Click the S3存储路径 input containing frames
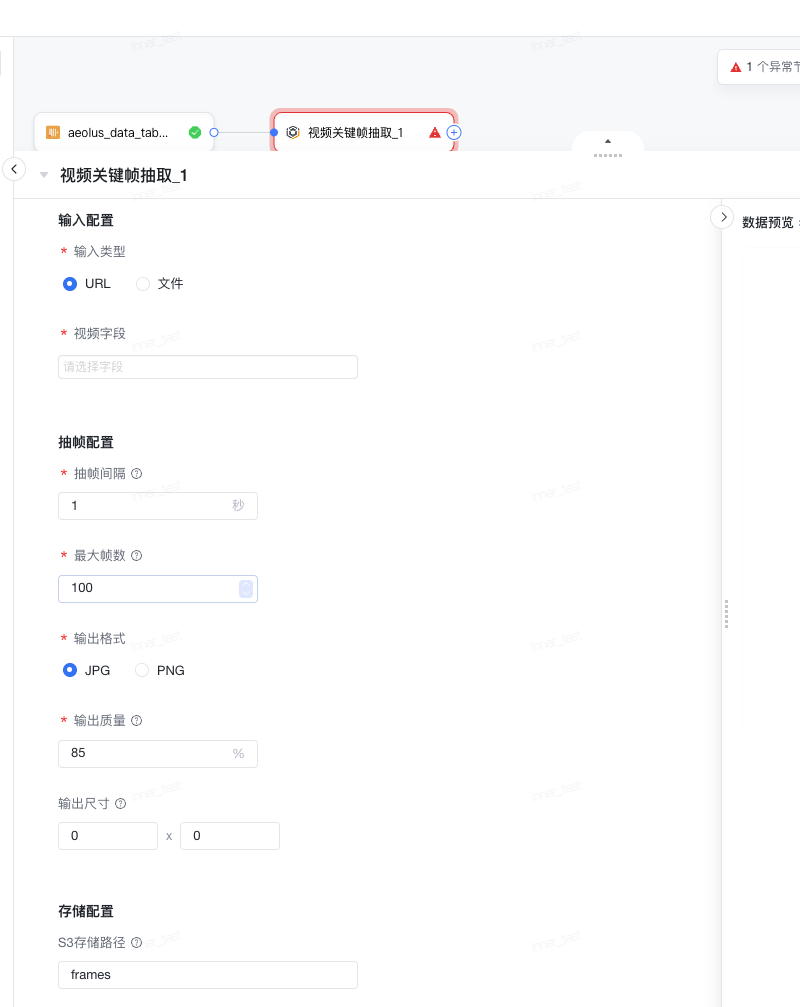 tap(208, 975)
